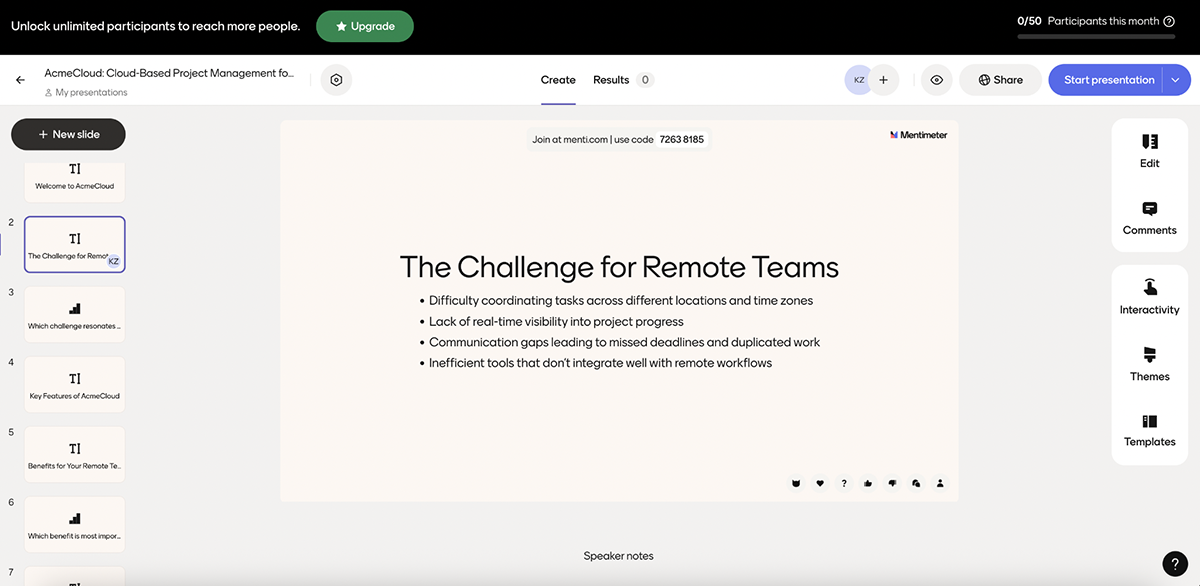Open help via the question mark bubble
The height and width of the screenshot is (586, 1200).
click(1174, 563)
